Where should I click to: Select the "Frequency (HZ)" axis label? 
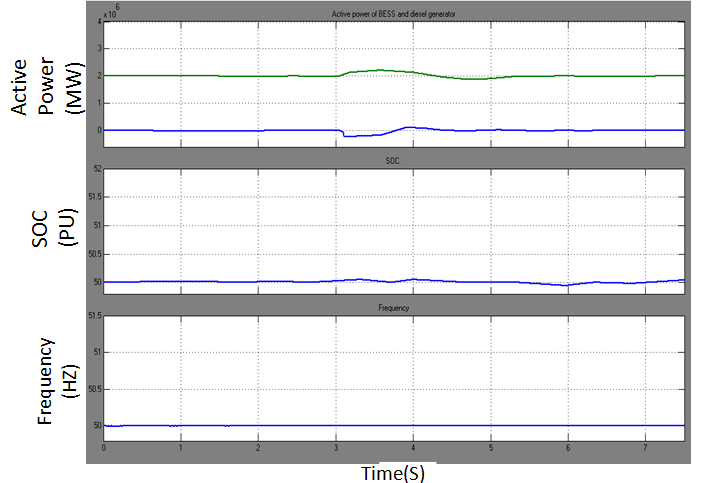(x=58, y=381)
